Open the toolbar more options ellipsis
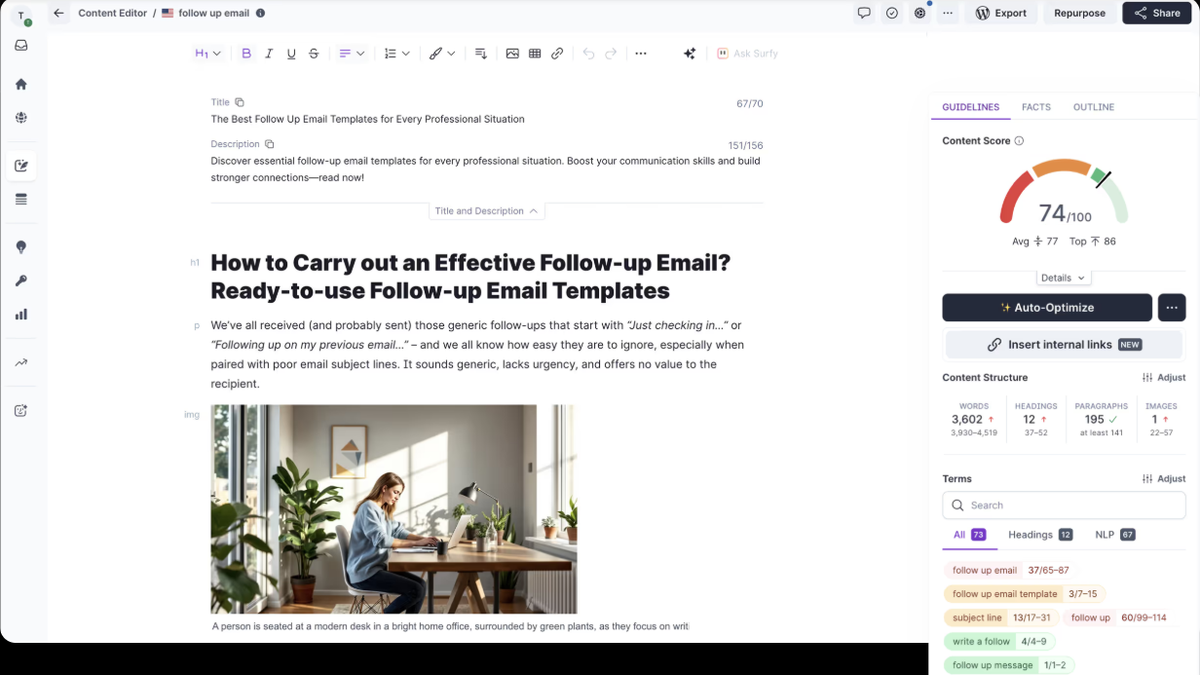1200x675 pixels. tap(641, 53)
